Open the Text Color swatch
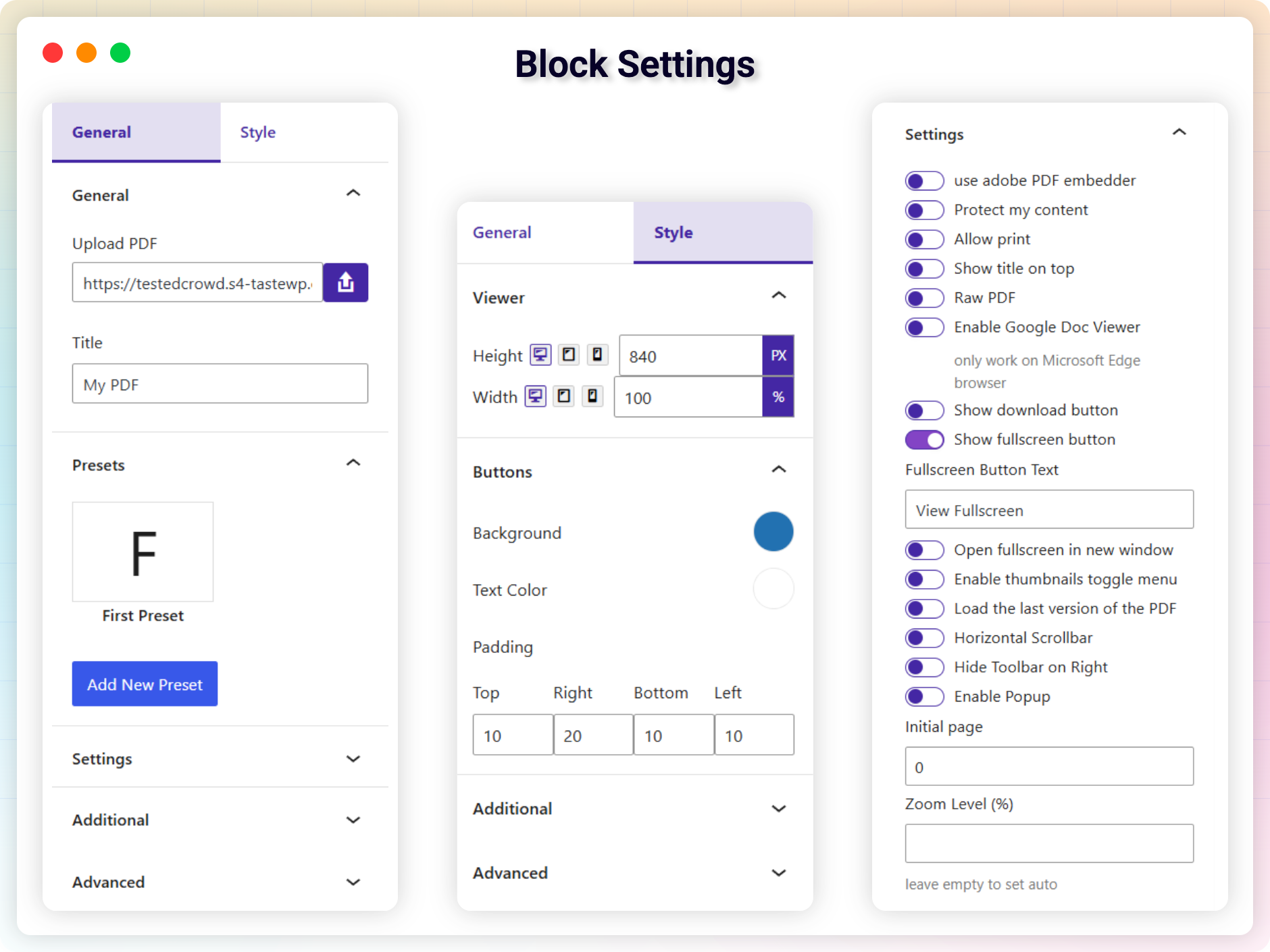Screen dimensions: 1270x952 (773, 589)
